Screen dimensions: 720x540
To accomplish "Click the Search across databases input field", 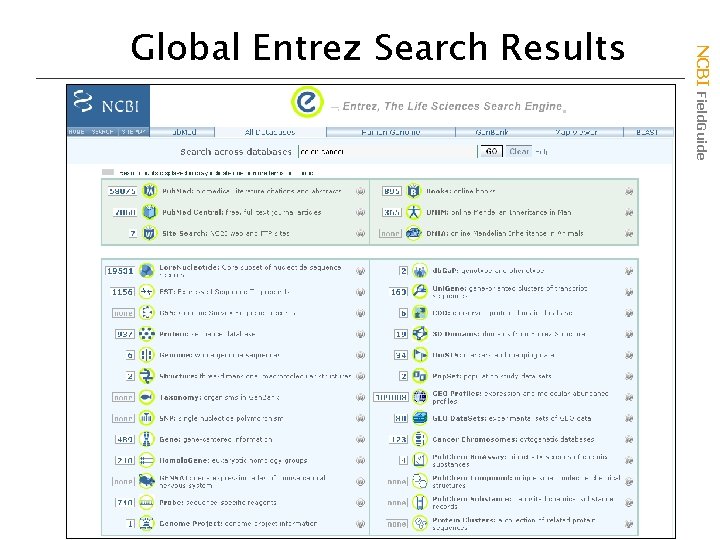I will point(388,152).
